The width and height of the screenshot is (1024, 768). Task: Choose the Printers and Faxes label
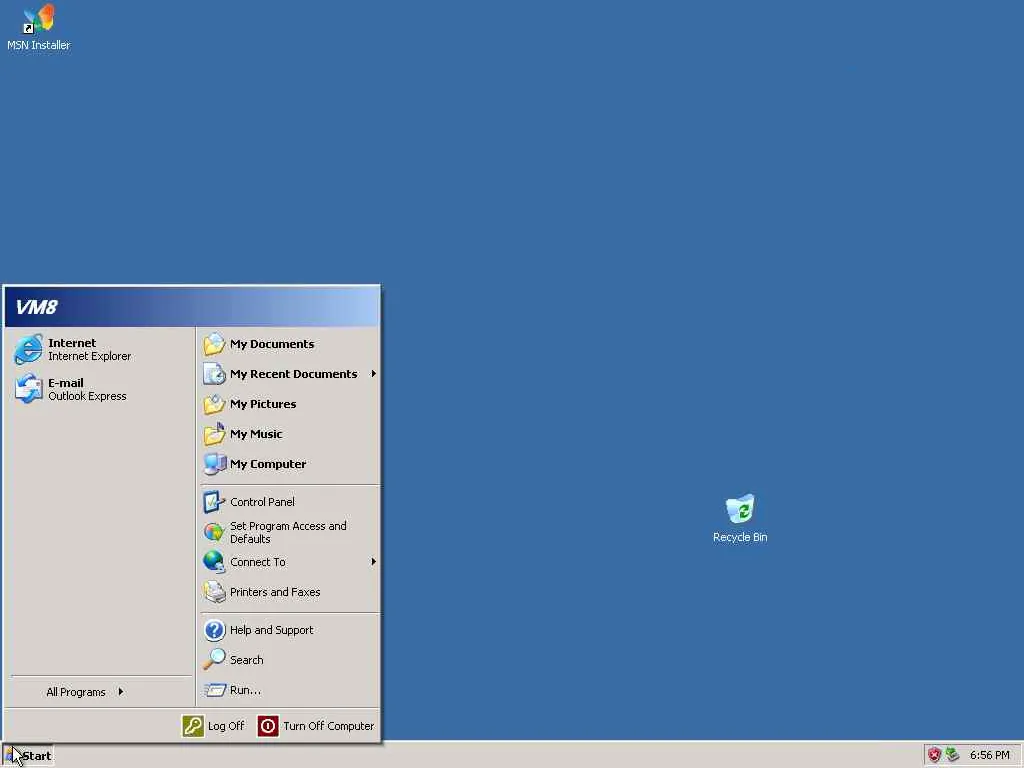275,592
